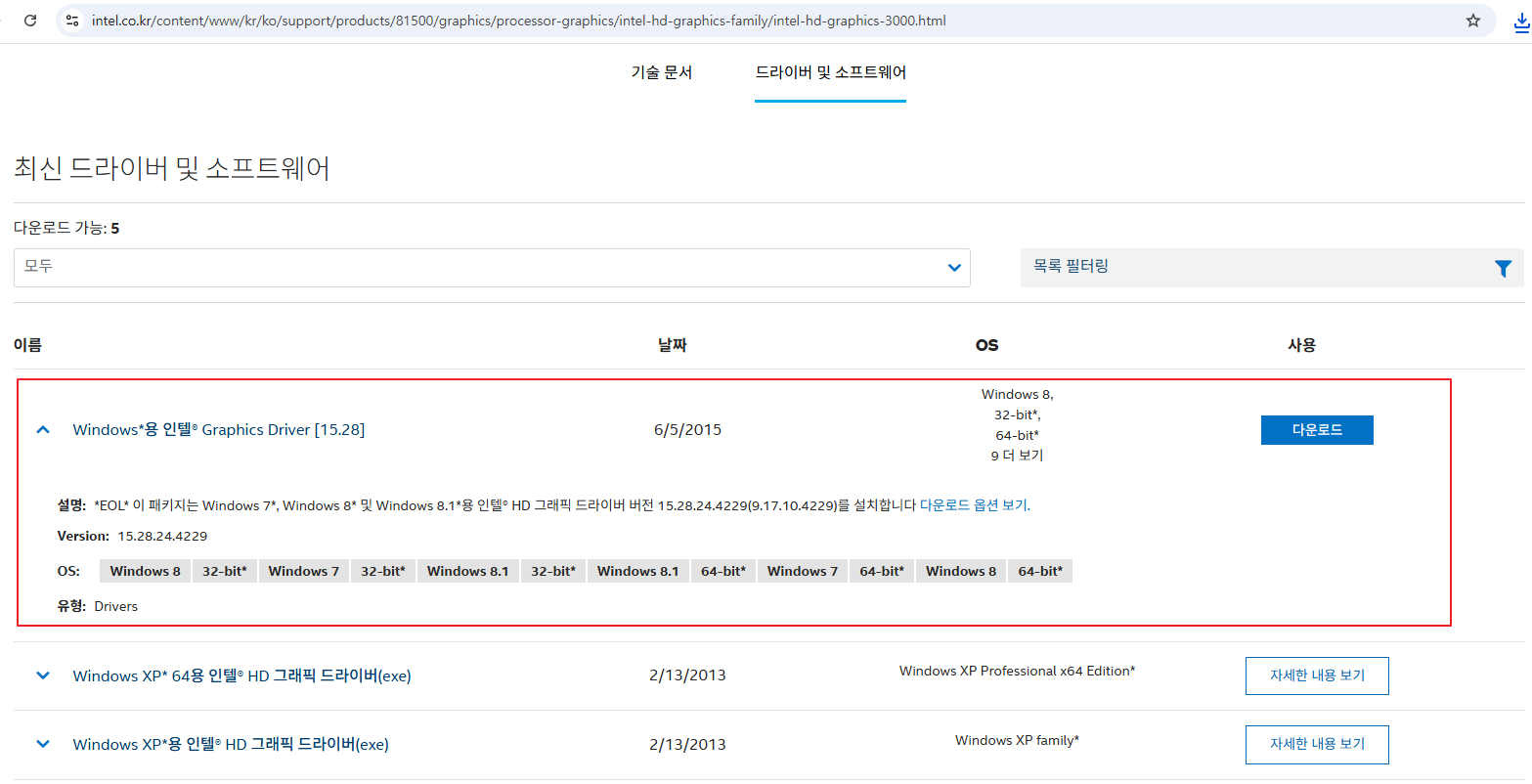Click 다운로드 옵션 보기 link
The width and height of the screenshot is (1532, 784).
click(974, 505)
